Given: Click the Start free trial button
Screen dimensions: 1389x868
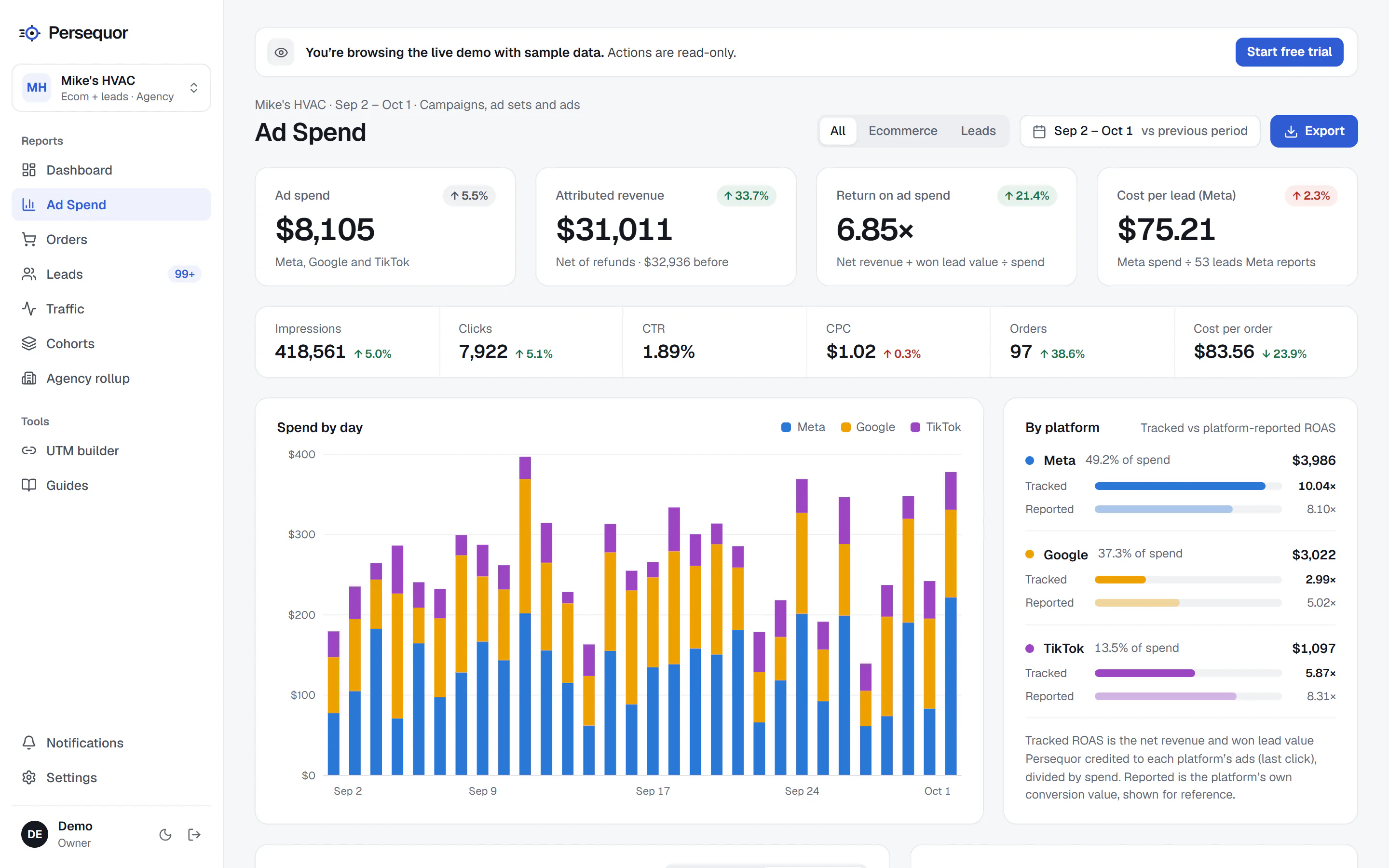Looking at the screenshot, I should 1289,52.
